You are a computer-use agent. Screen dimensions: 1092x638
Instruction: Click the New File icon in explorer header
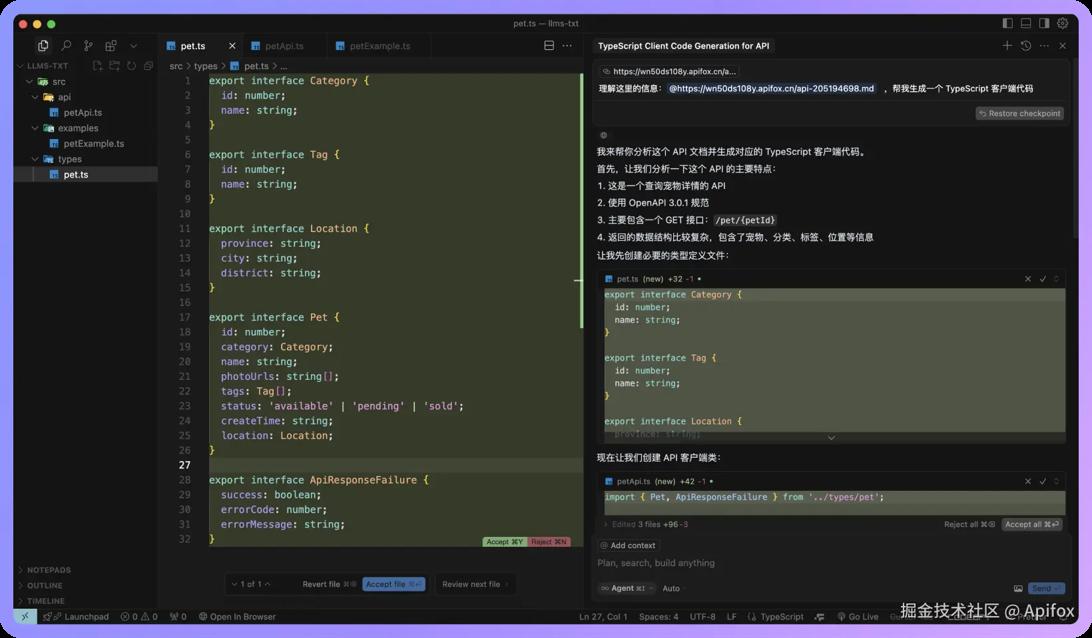coord(98,65)
